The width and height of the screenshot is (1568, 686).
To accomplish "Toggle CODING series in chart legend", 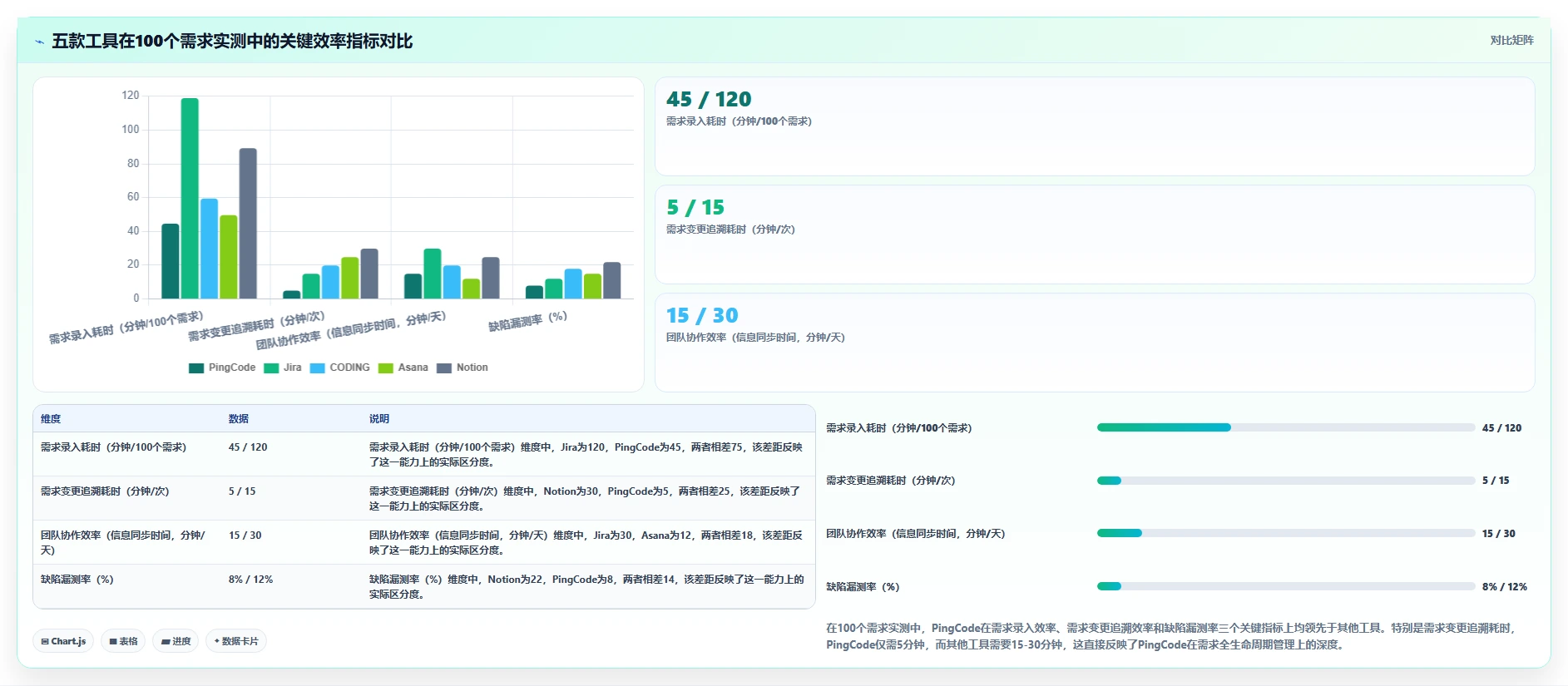I will pyautogui.click(x=339, y=368).
